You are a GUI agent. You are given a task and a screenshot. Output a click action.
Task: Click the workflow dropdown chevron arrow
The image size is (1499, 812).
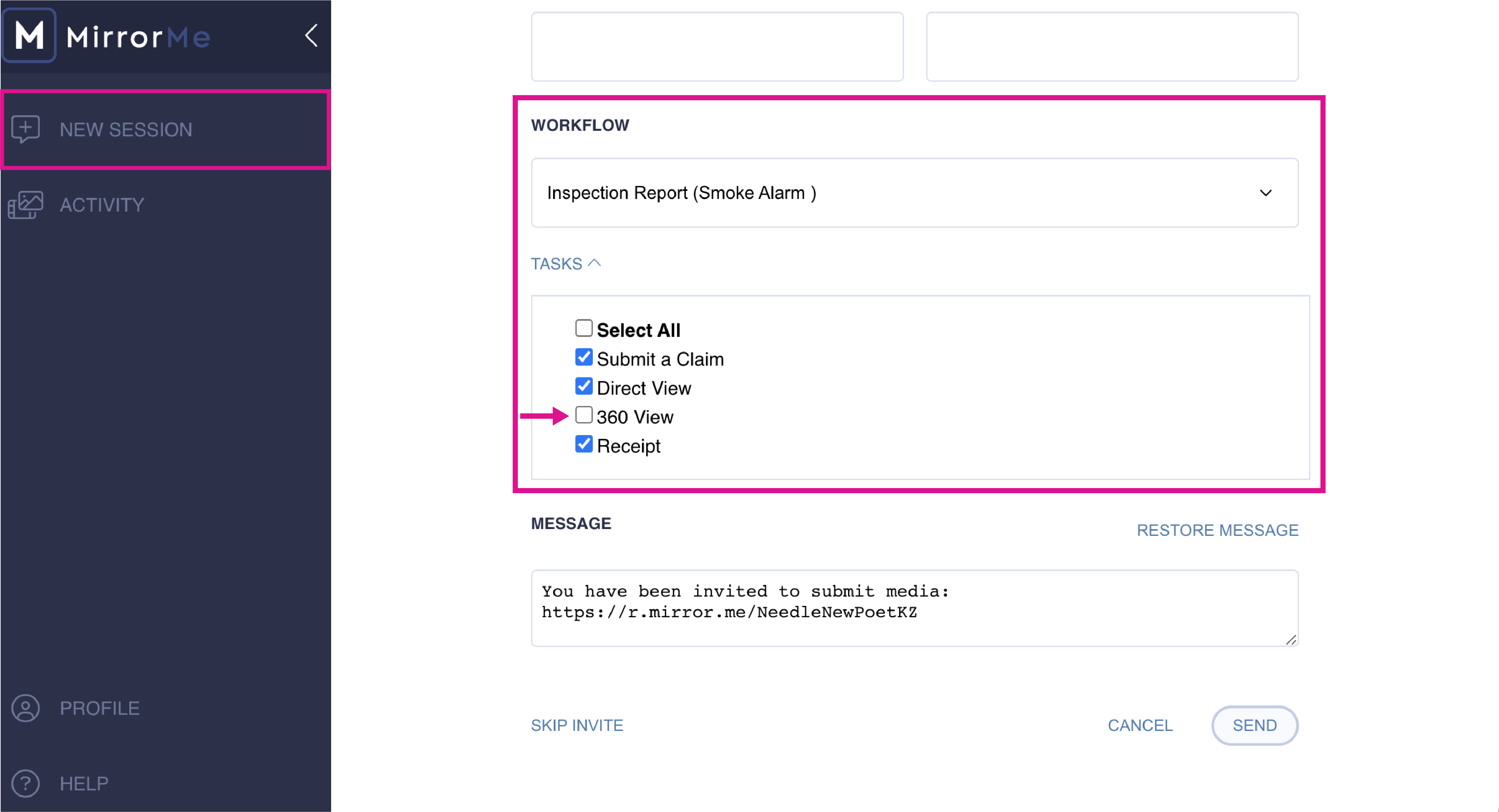point(1266,193)
